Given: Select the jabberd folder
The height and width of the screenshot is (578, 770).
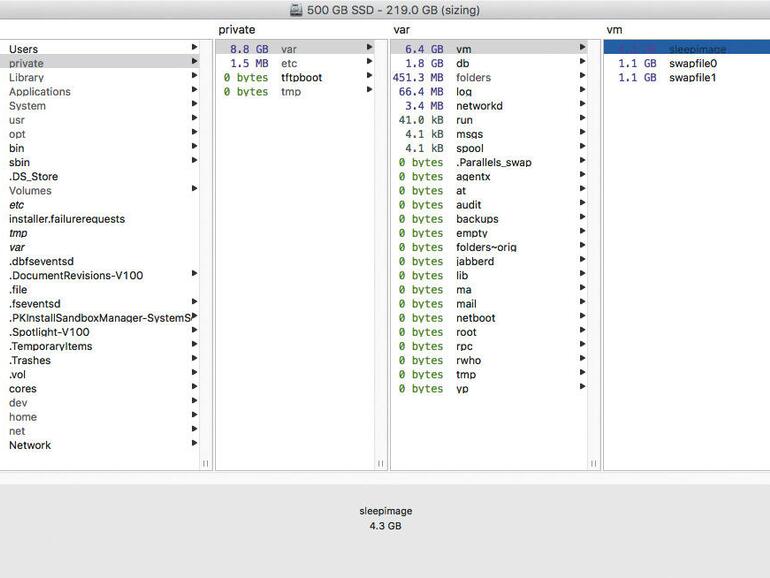Looking at the screenshot, I should coord(489,262).
